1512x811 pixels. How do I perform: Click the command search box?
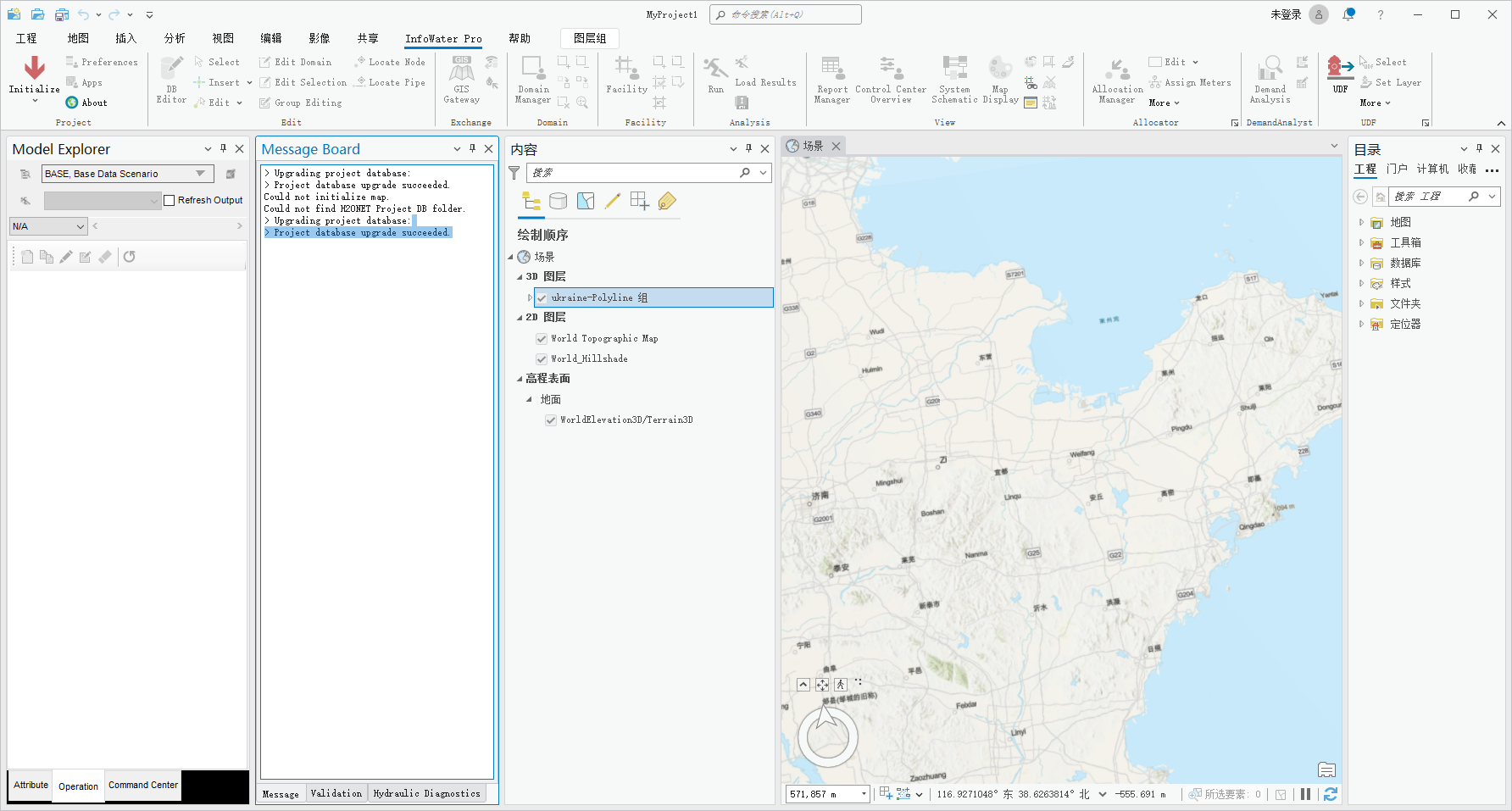[x=786, y=14]
